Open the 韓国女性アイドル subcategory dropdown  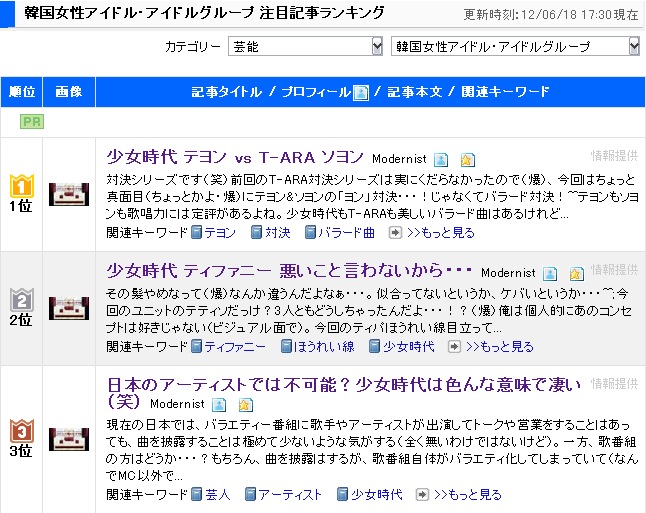click(x=515, y=46)
